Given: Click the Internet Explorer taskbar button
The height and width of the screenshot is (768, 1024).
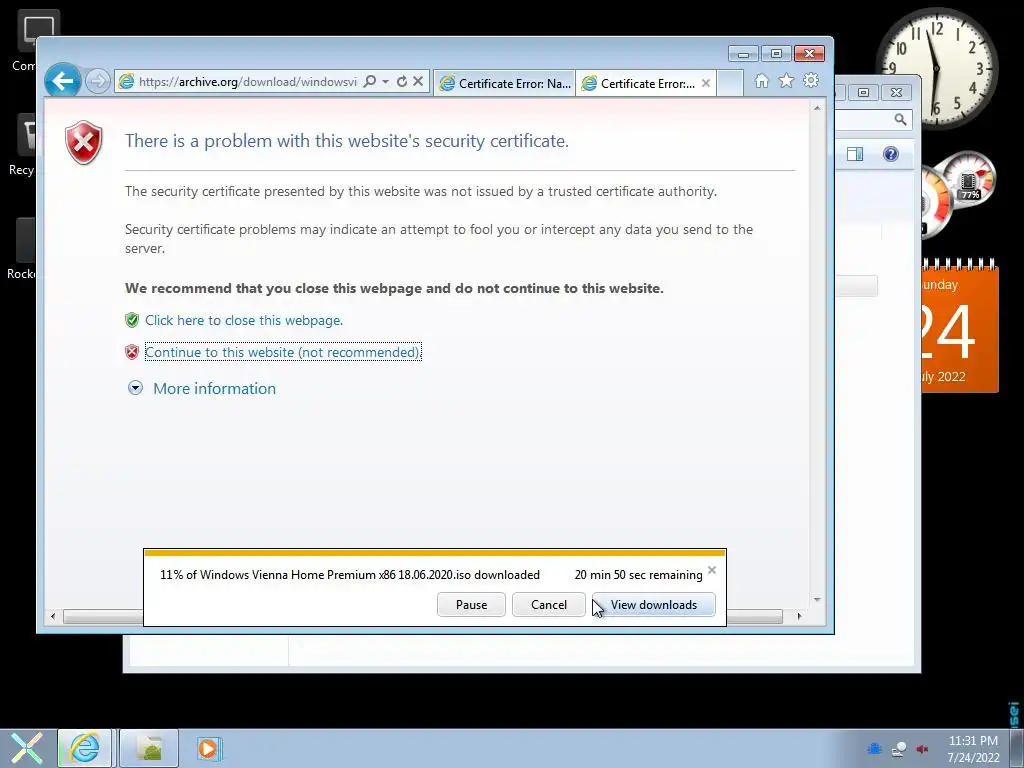Looking at the screenshot, I should tap(85, 748).
